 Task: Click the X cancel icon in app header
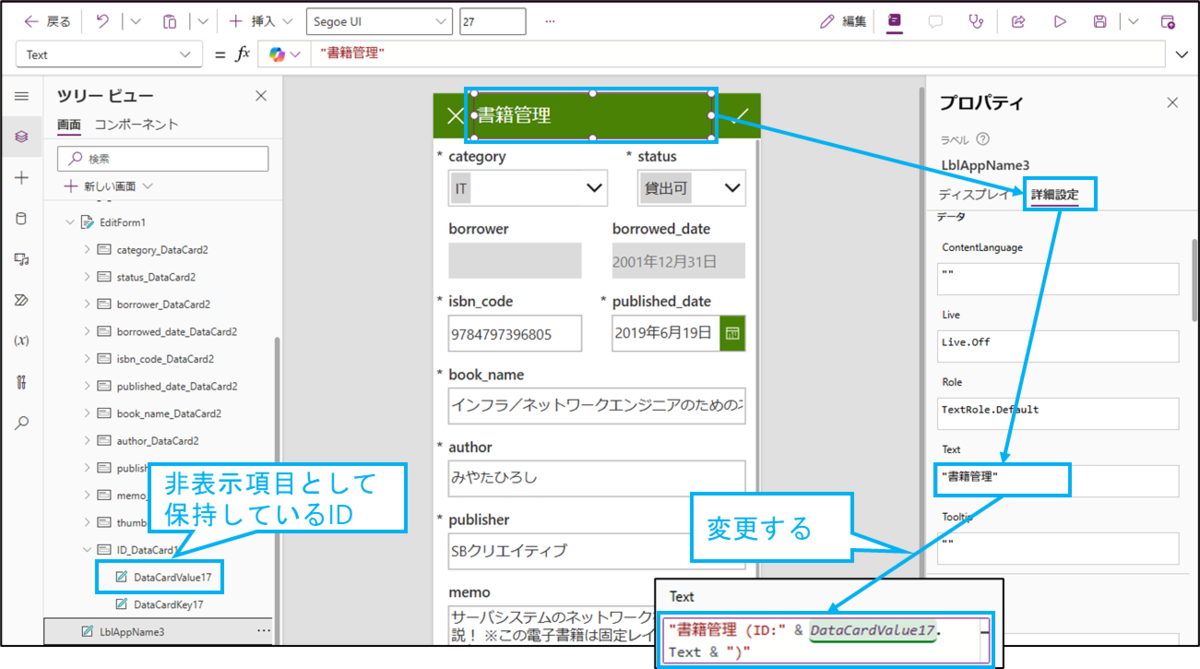[454, 116]
